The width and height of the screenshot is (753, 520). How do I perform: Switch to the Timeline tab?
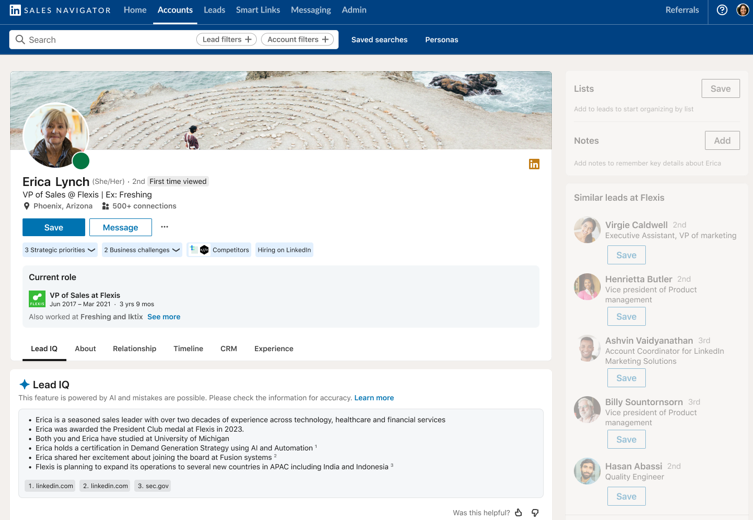pyautogui.click(x=188, y=349)
